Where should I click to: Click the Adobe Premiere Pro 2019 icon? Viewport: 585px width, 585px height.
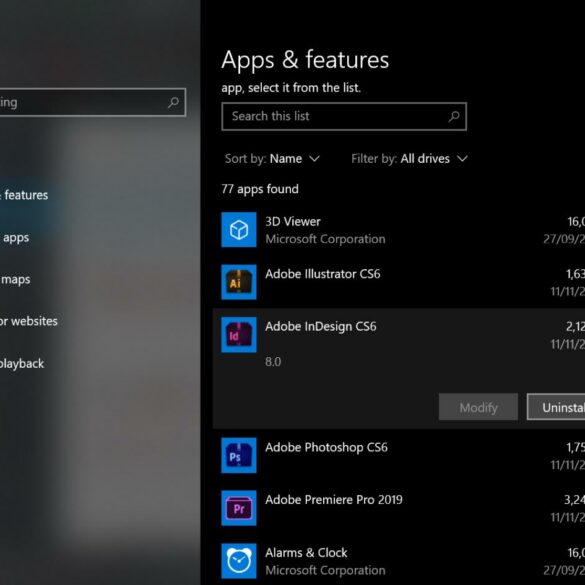pos(239,508)
